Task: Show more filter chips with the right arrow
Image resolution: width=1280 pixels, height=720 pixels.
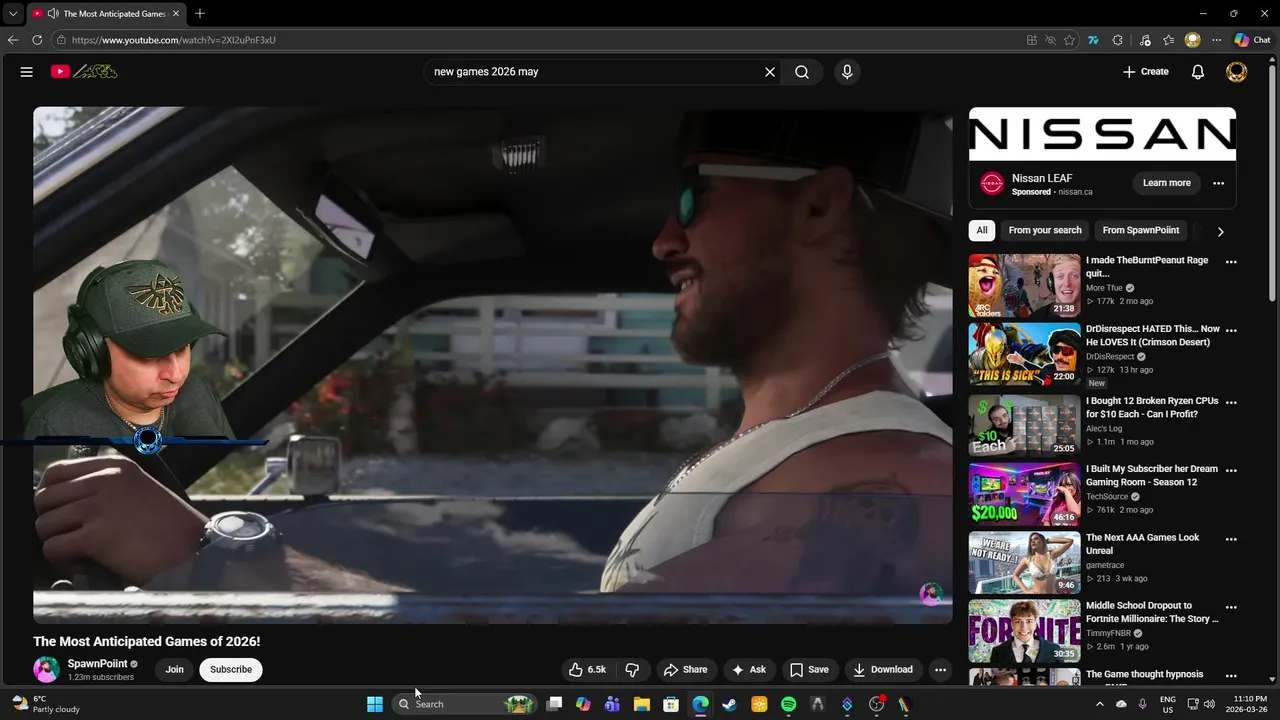Action: click(1220, 231)
